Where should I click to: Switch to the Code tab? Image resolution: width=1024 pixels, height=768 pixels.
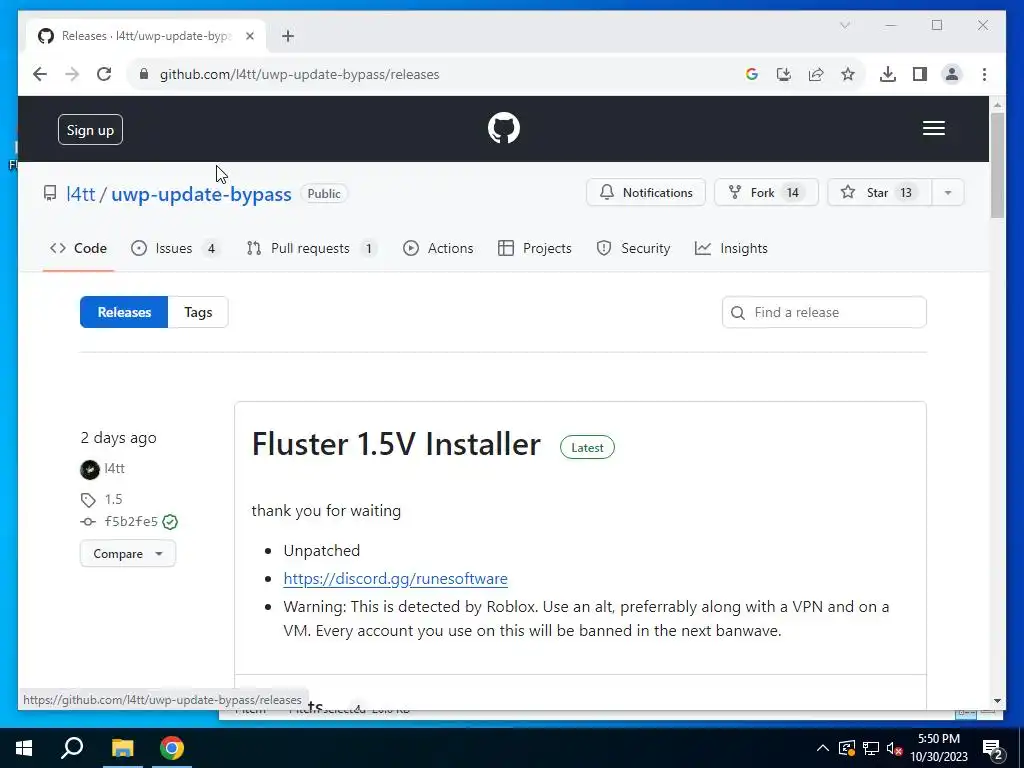pos(78,248)
